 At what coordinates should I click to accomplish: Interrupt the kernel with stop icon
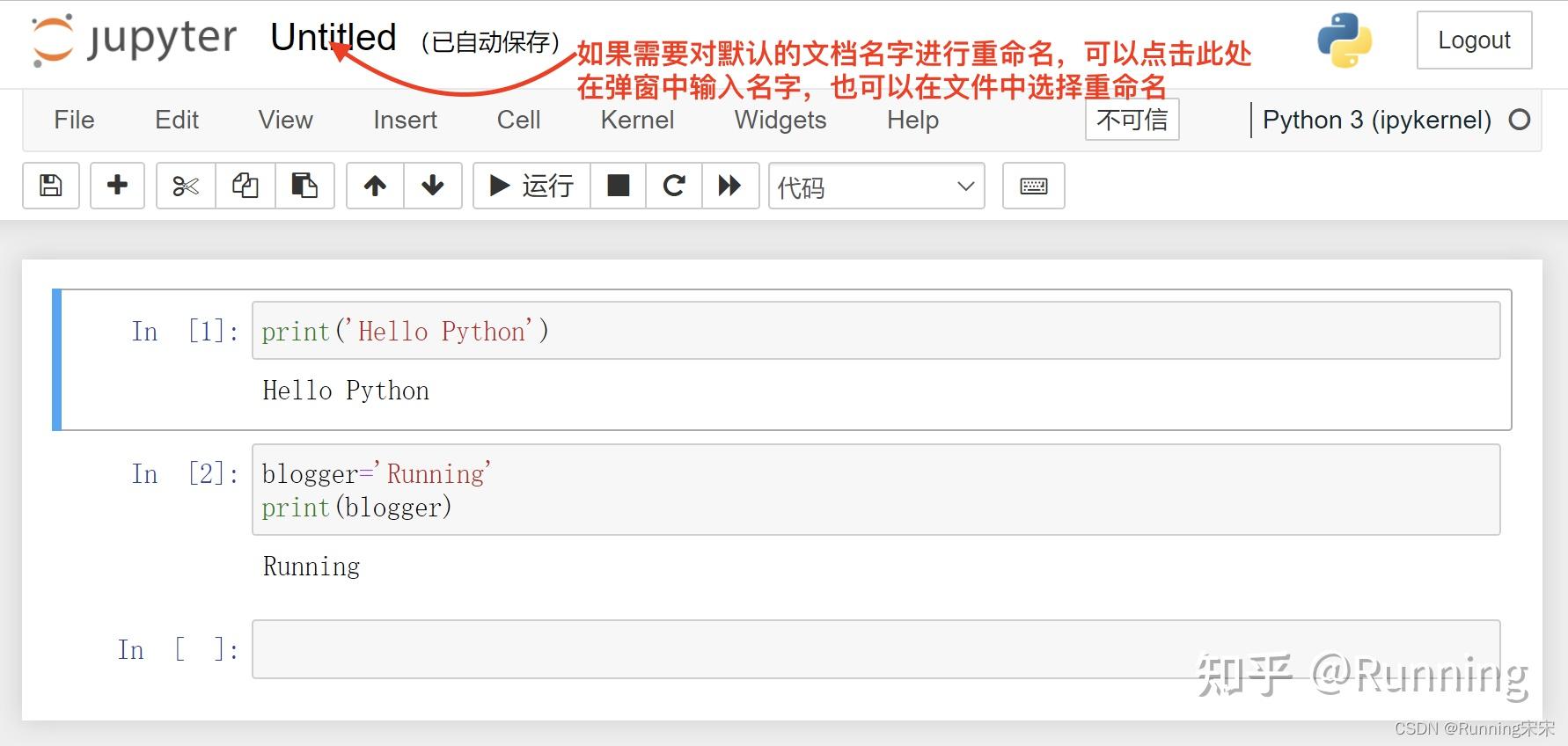[x=619, y=186]
